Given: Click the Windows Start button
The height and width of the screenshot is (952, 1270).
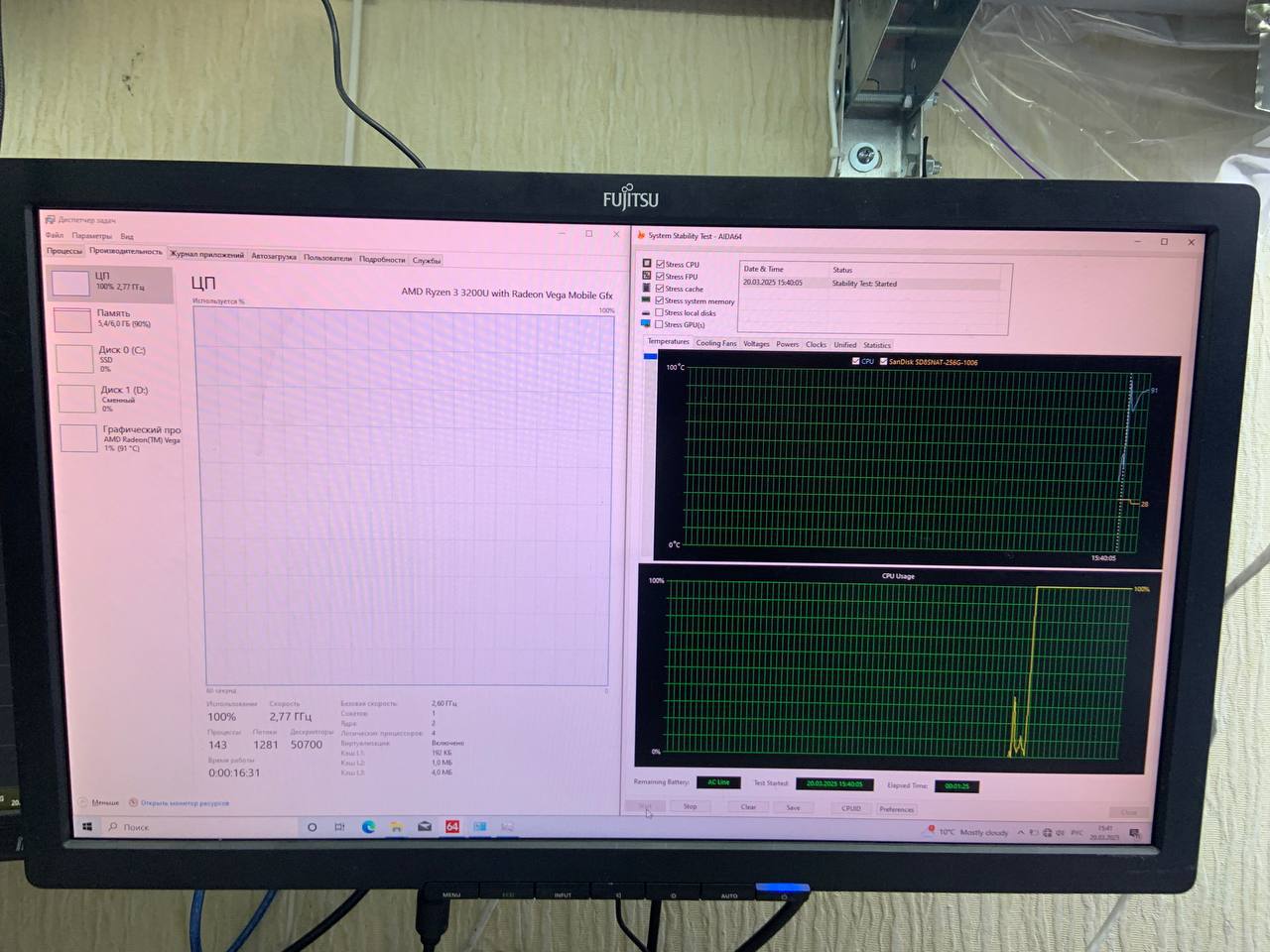Looking at the screenshot, I should click(x=87, y=826).
